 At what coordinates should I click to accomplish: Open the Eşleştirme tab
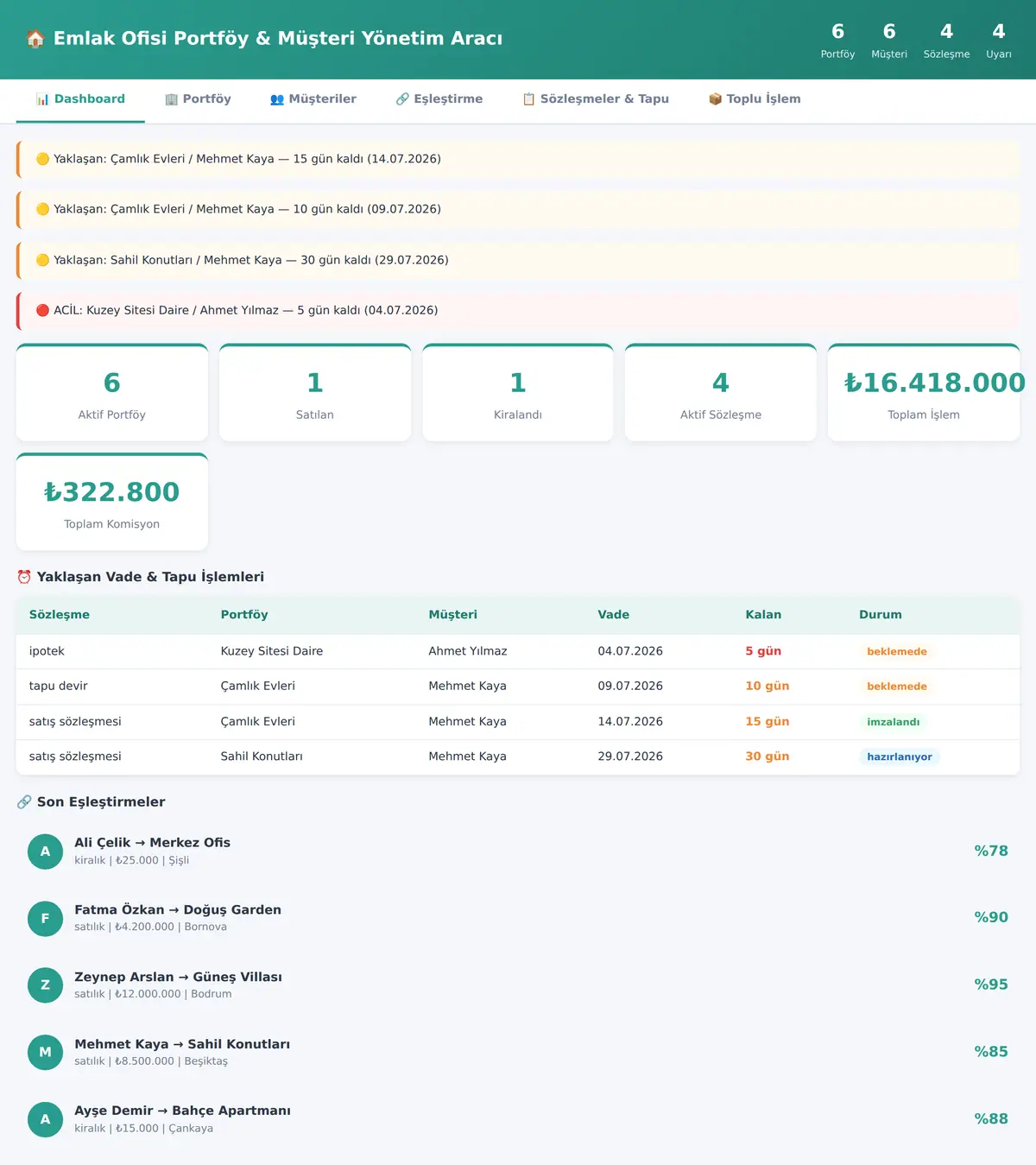439,99
